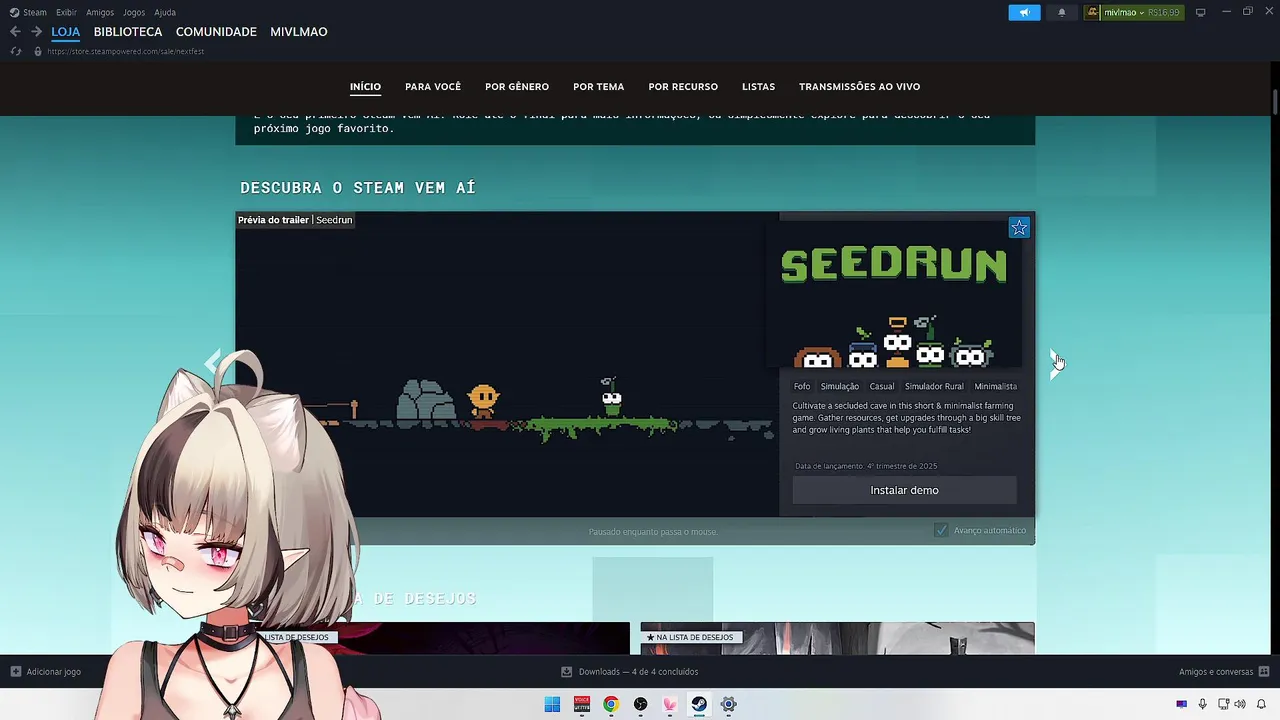The image size is (1280, 720).
Task: Open Amigos e conversas icon
Action: [x=1264, y=672]
